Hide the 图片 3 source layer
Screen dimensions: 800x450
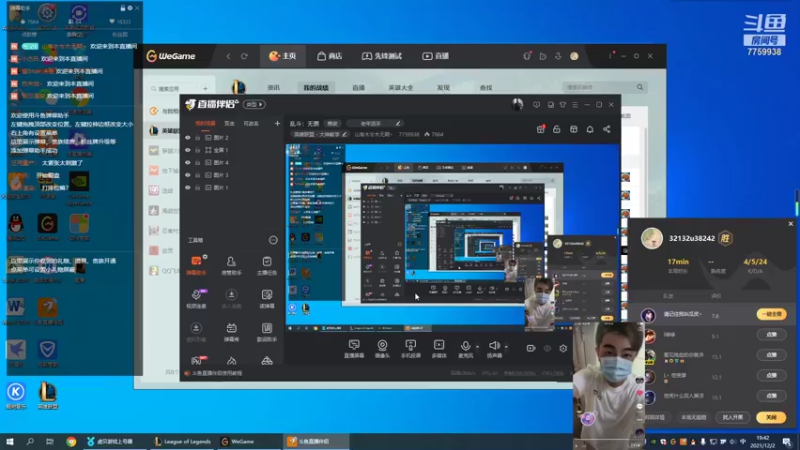(x=188, y=175)
